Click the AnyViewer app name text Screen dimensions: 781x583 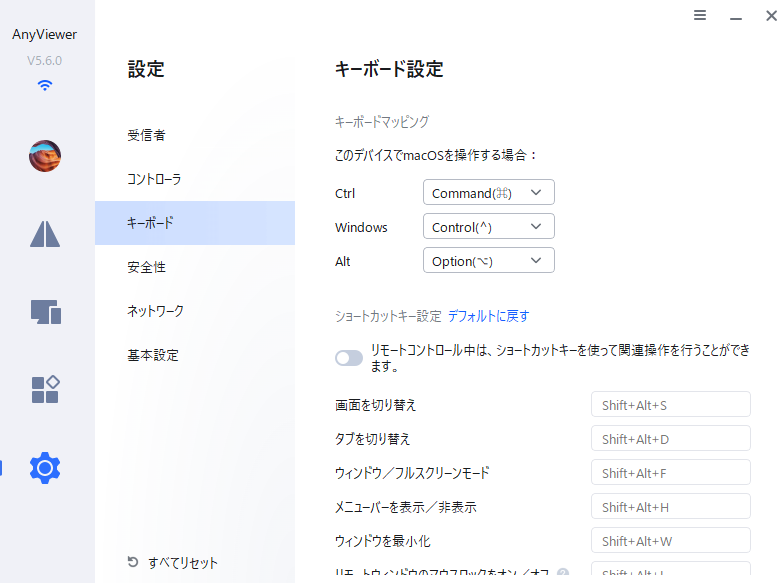tap(44, 34)
